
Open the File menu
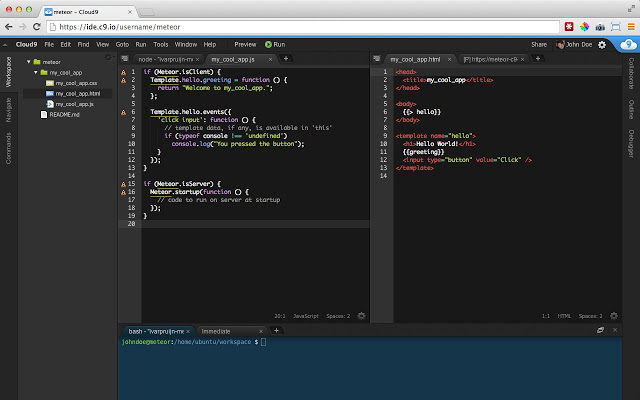coord(49,44)
